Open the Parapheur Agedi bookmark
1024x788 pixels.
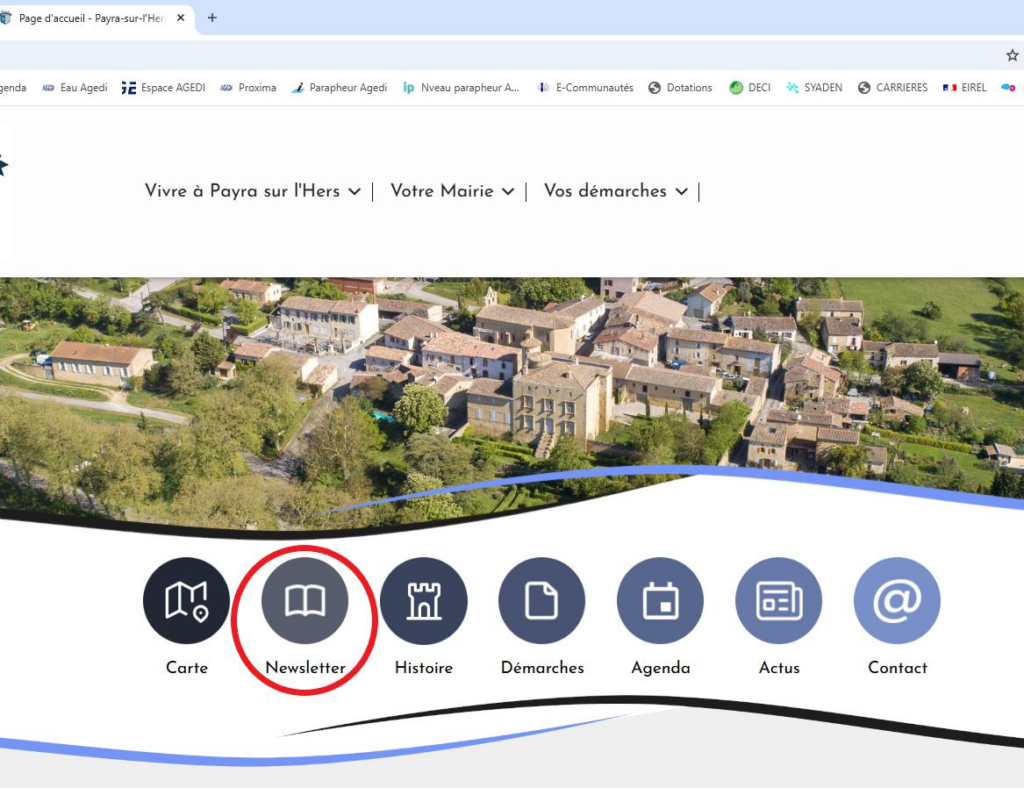click(x=339, y=88)
